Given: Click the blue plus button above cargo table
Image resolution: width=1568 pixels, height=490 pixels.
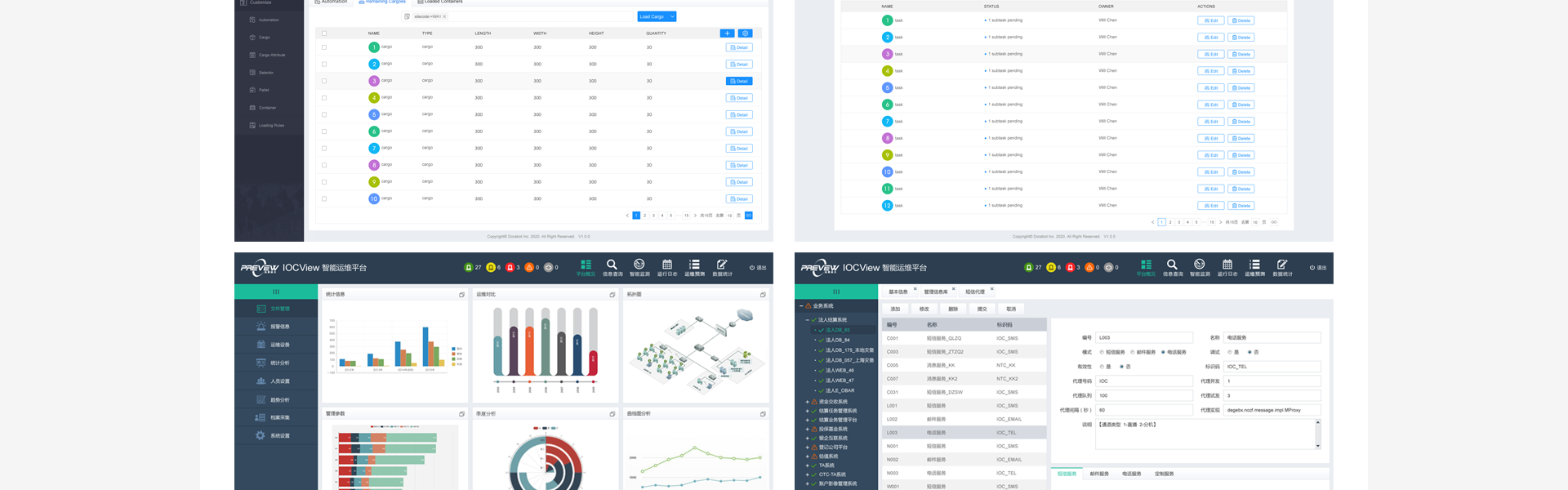Looking at the screenshot, I should click(x=727, y=33).
